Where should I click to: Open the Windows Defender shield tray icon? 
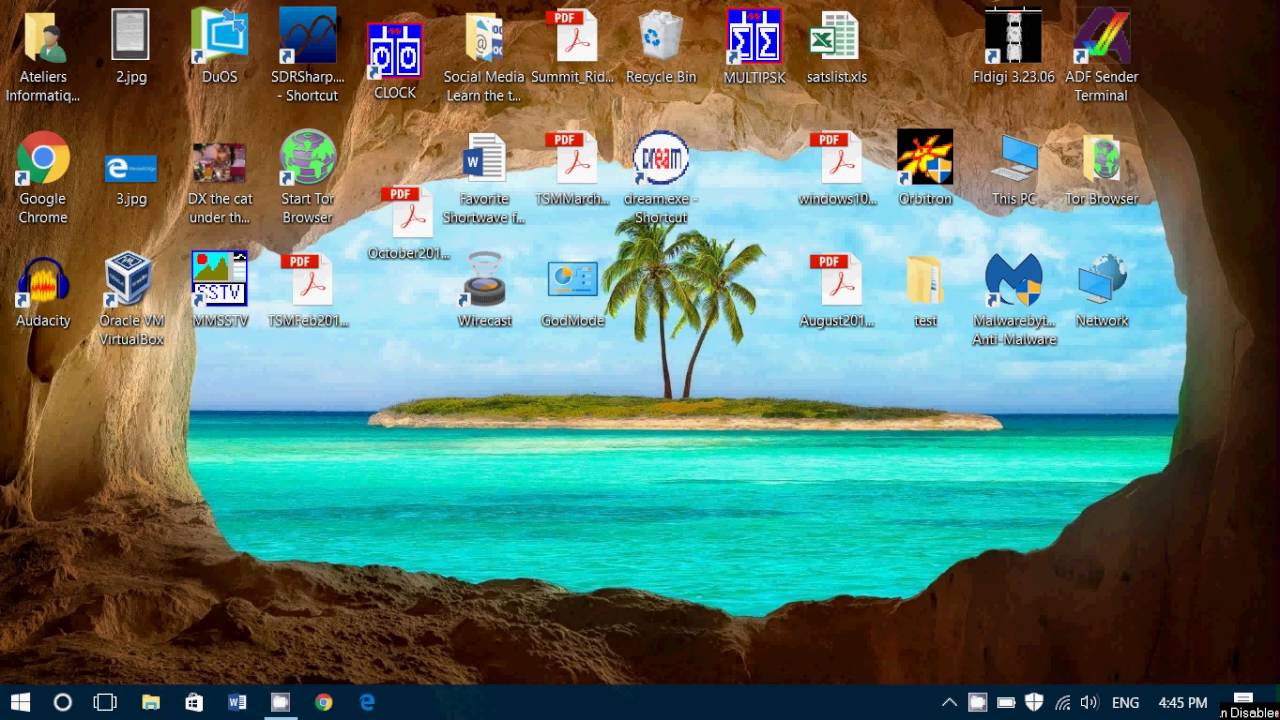[x=1034, y=703]
